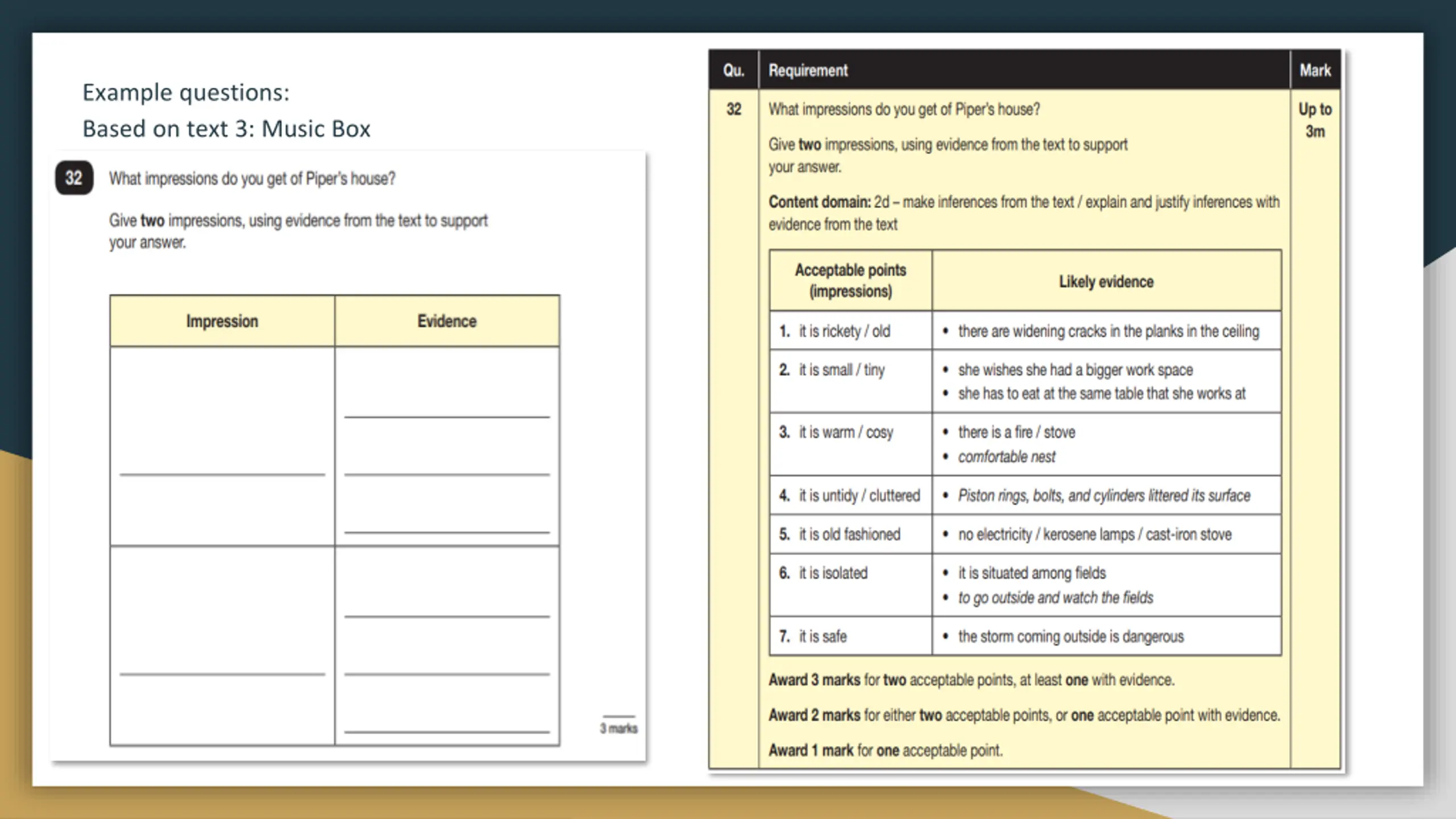Viewport: 1456px width, 819px height.
Task: Click 'Piston rings, bolts, and cylinders' evidence
Action: point(1104,496)
